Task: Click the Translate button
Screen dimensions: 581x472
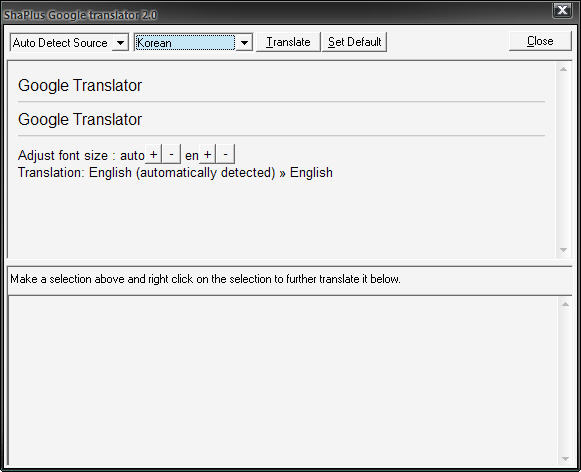Action: (288, 42)
